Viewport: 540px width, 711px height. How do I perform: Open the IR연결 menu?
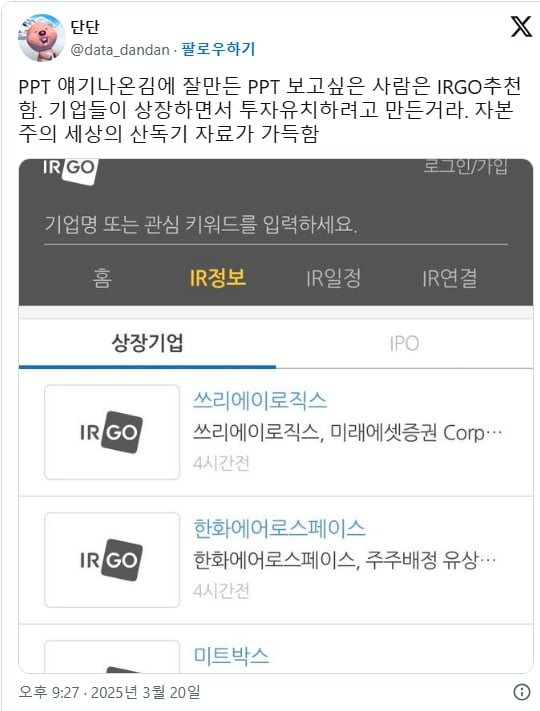(450, 278)
